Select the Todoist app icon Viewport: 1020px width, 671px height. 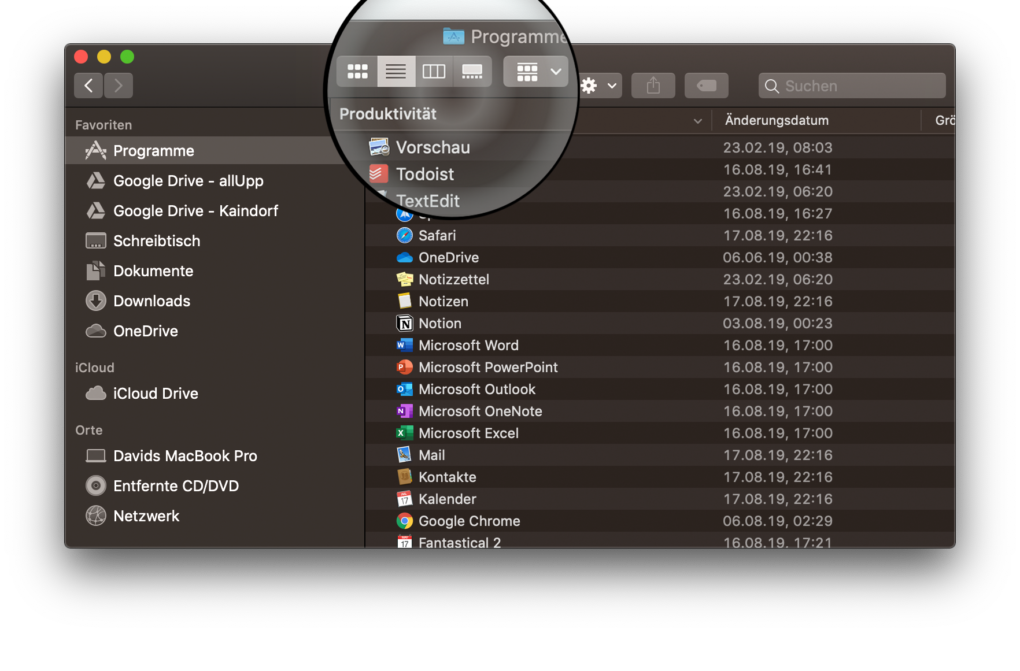tap(379, 174)
